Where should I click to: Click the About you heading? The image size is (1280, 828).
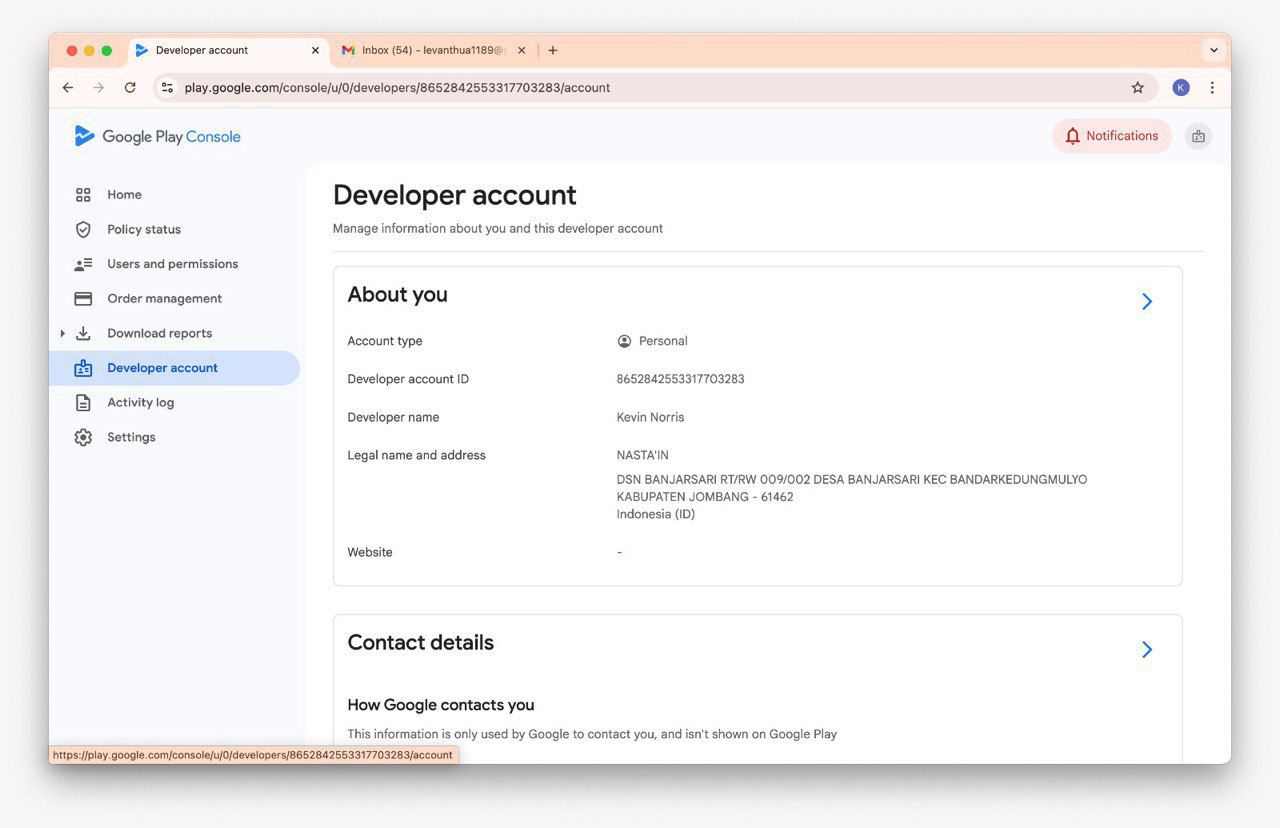point(397,295)
